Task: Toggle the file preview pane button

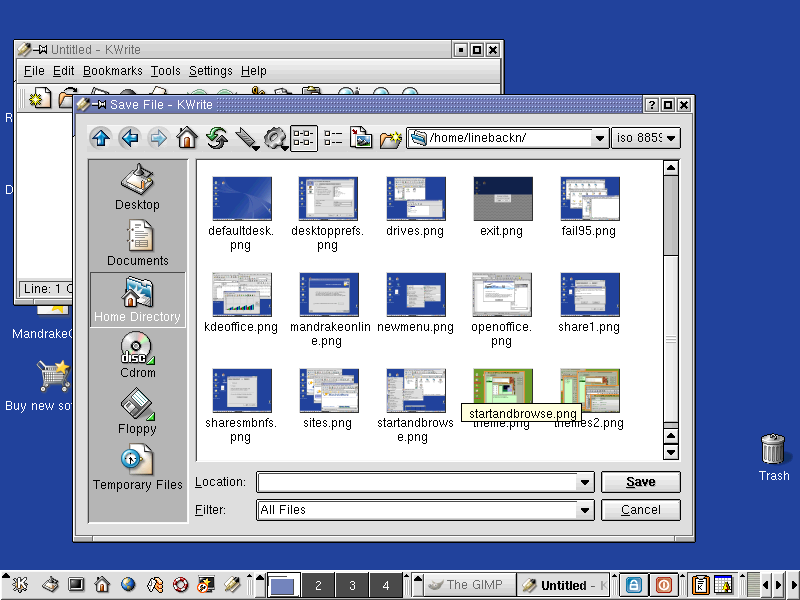Action: (x=361, y=138)
